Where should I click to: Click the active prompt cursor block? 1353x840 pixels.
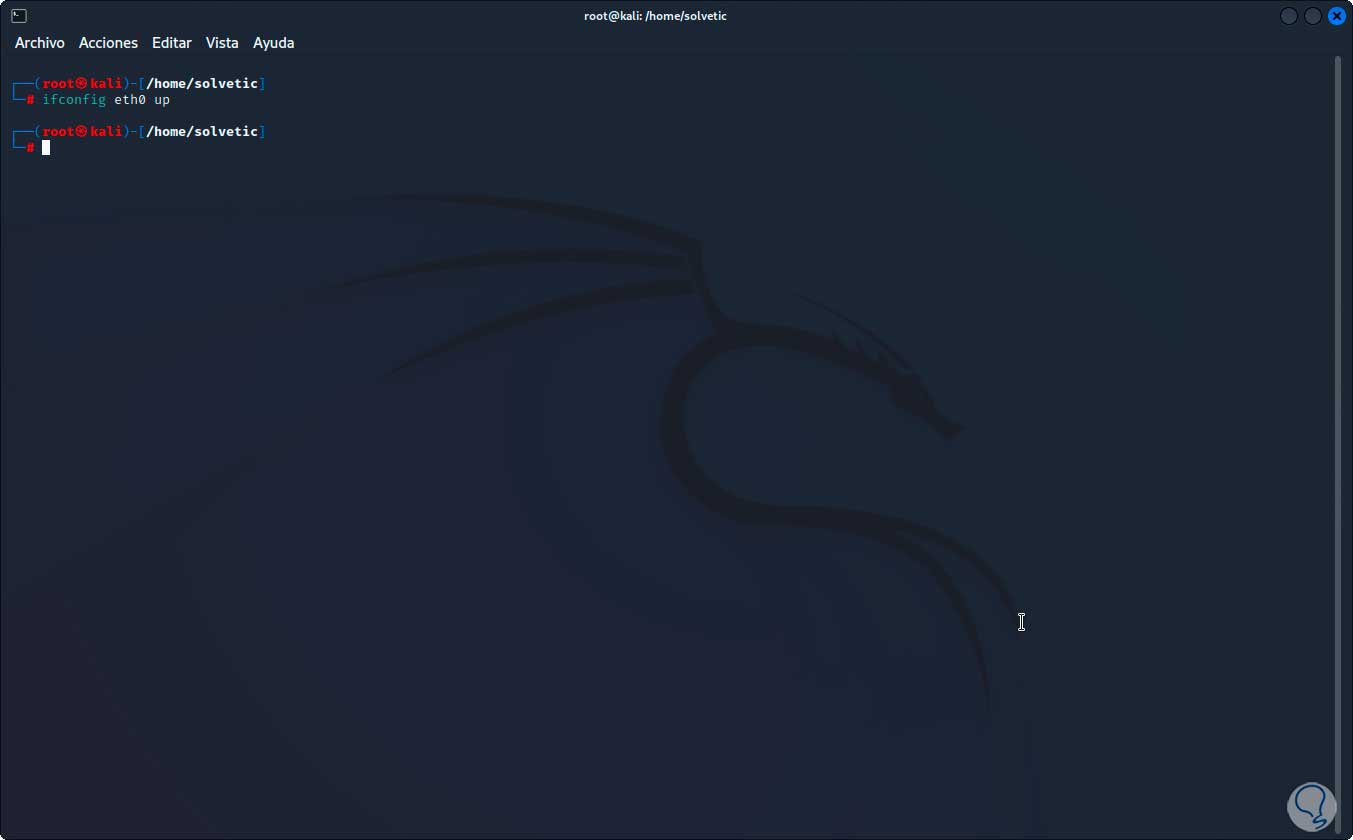coord(46,148)
